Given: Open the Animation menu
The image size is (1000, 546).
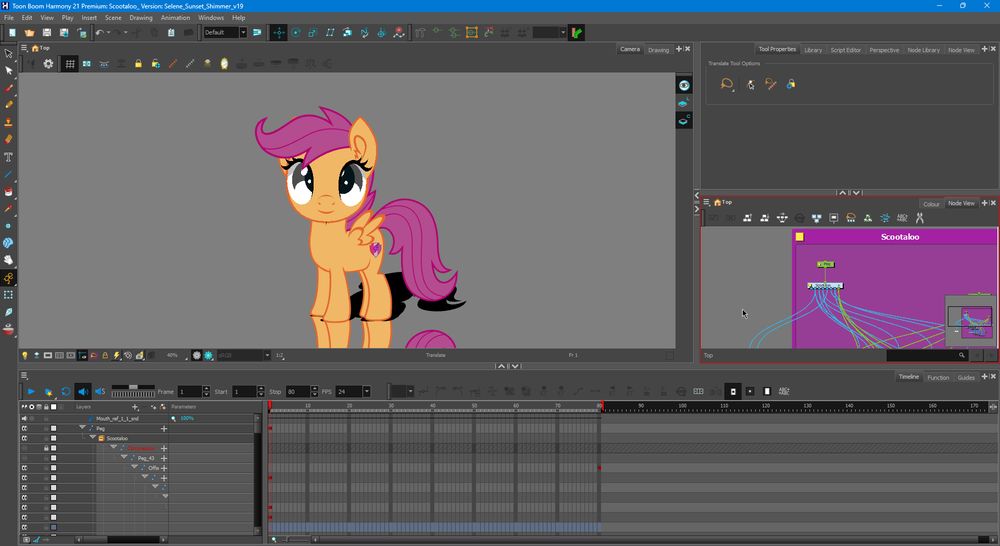Looking at the screenshot, I should click(x=175, y=17).
